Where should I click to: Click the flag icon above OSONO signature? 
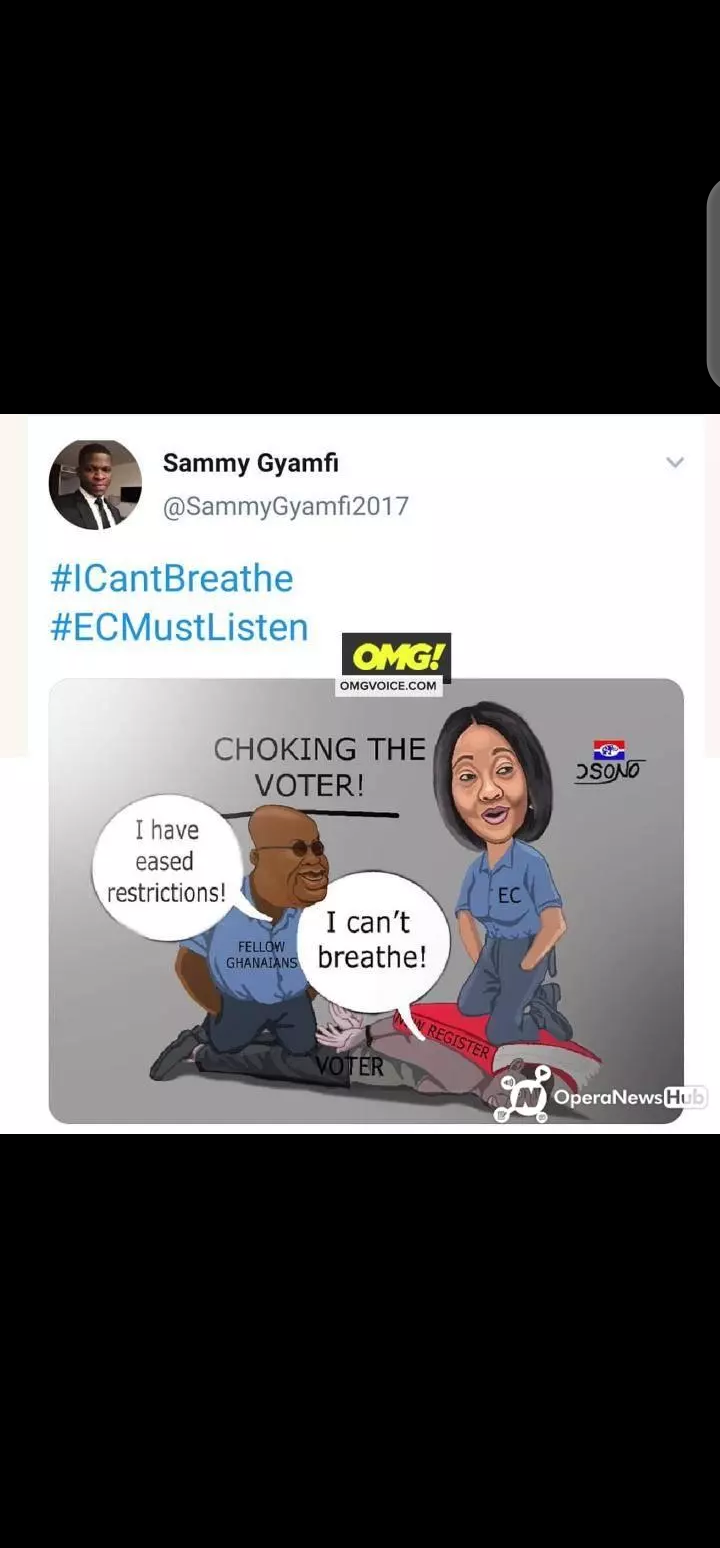(x=609, y=751)
